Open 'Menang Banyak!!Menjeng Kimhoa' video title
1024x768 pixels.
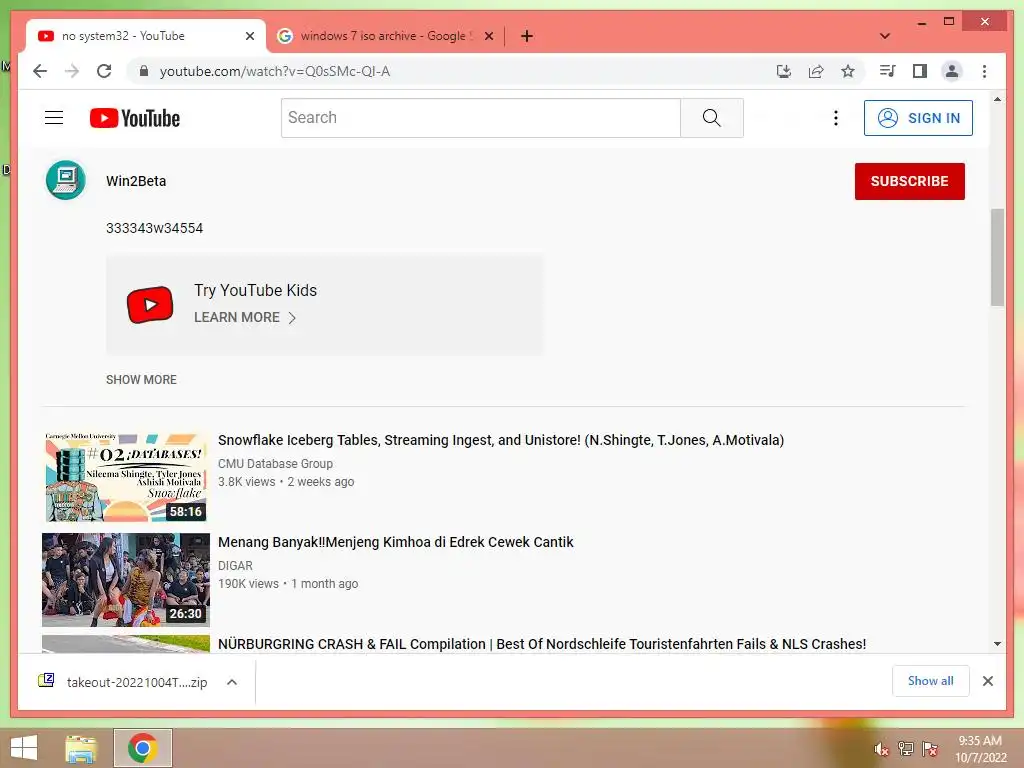[395, 542]
